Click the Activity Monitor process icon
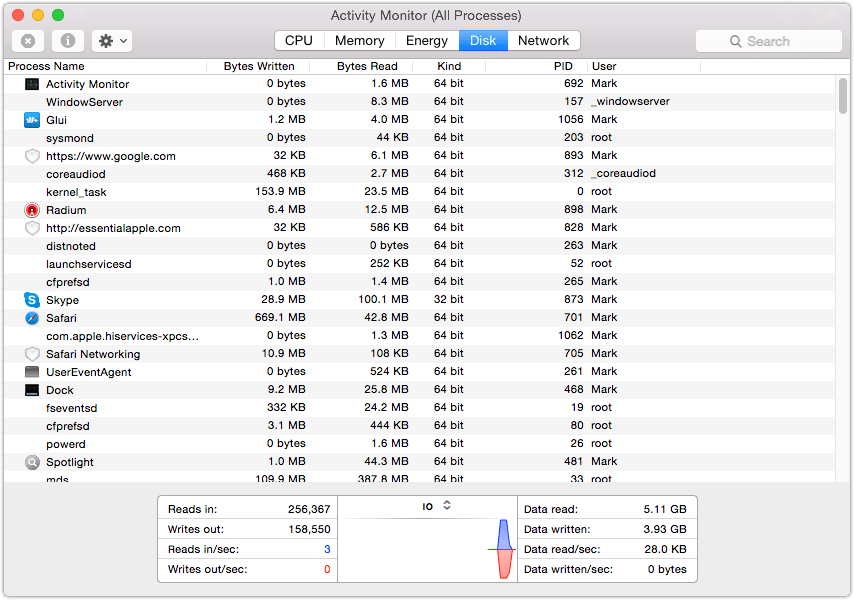The height and width of the screenshot is (600, 854). pyautogui.click(x=32, y=84)
